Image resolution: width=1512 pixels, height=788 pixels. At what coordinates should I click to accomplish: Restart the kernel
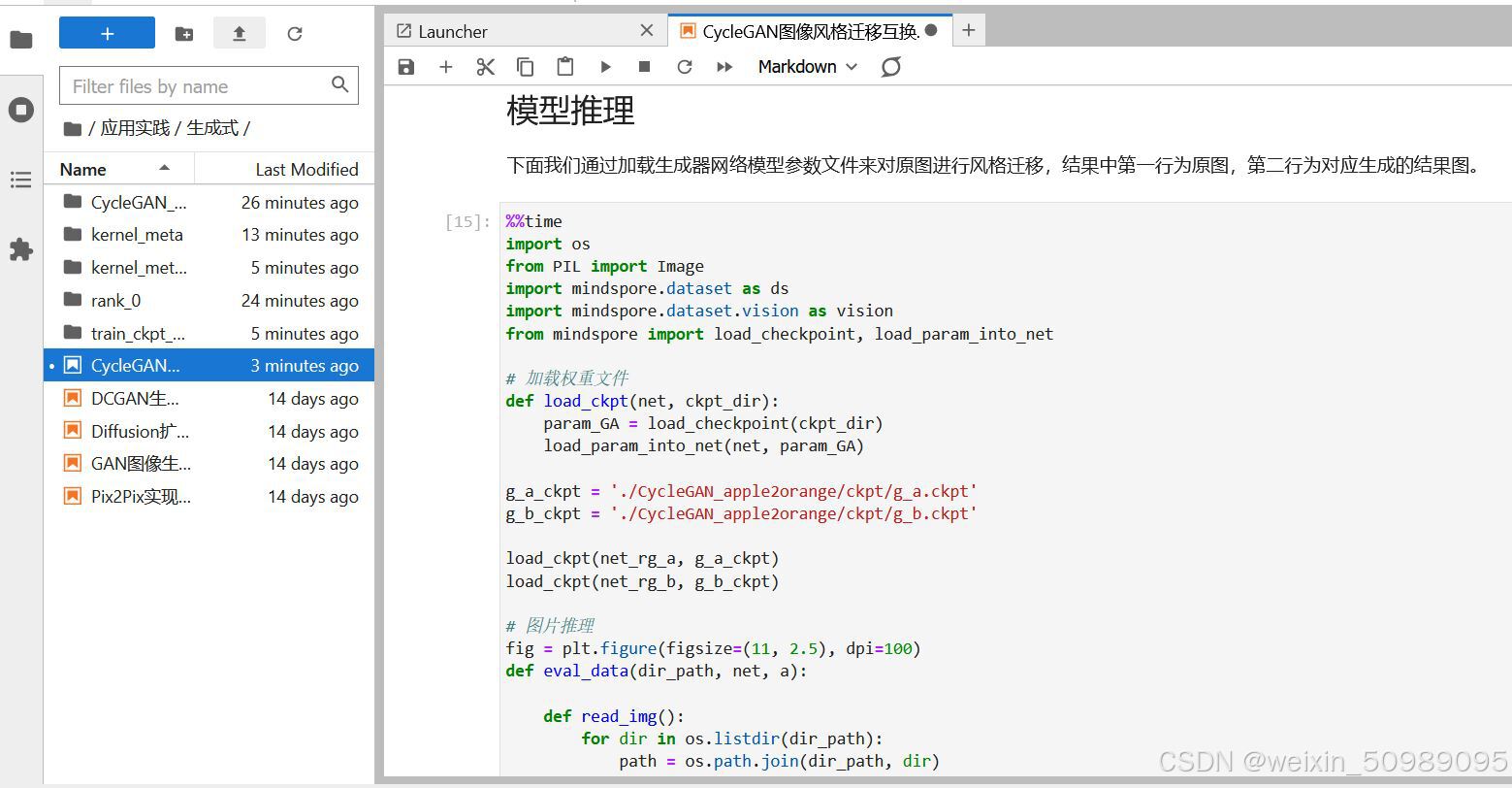click(x=685, y=67)
